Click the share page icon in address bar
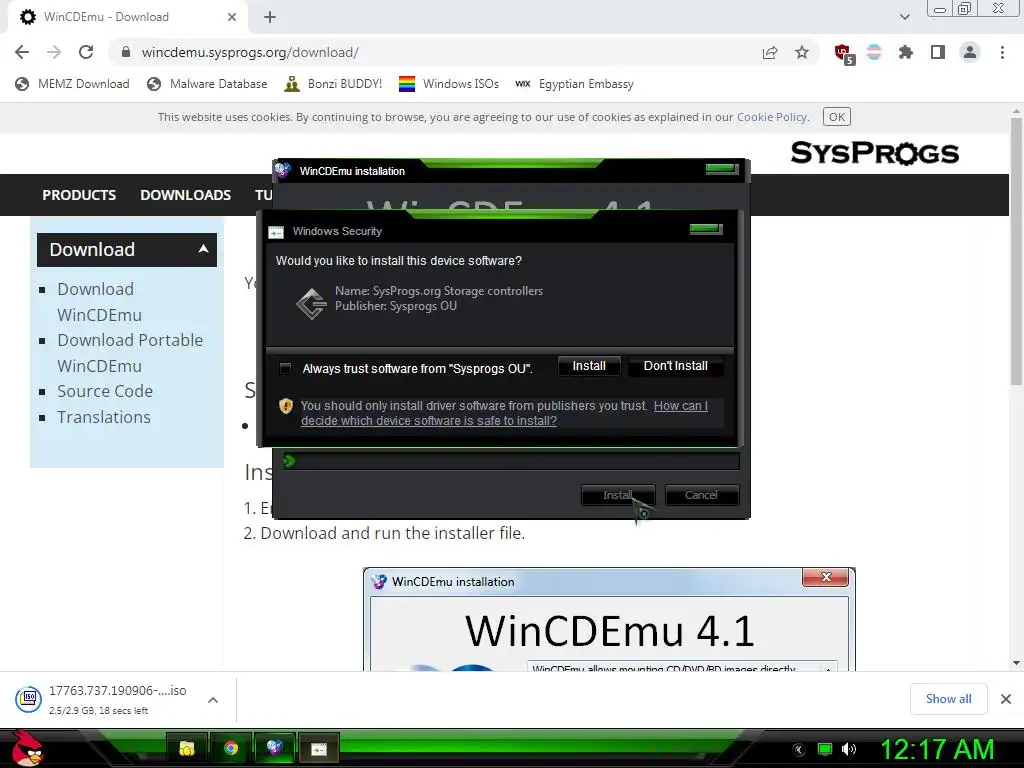Viewport: 1024px width, 768px height. click(x=770, y=52)
